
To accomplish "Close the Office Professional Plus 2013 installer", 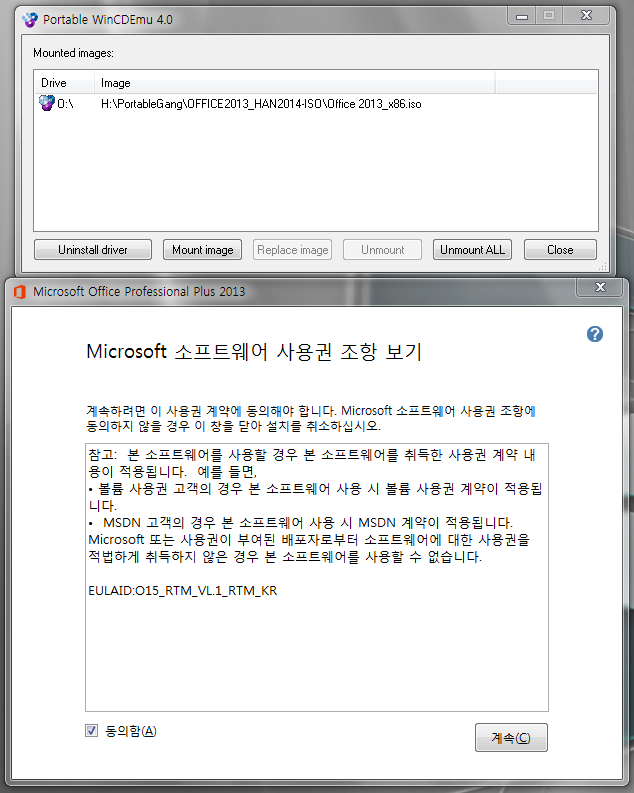I will click(x=600, y=287).
